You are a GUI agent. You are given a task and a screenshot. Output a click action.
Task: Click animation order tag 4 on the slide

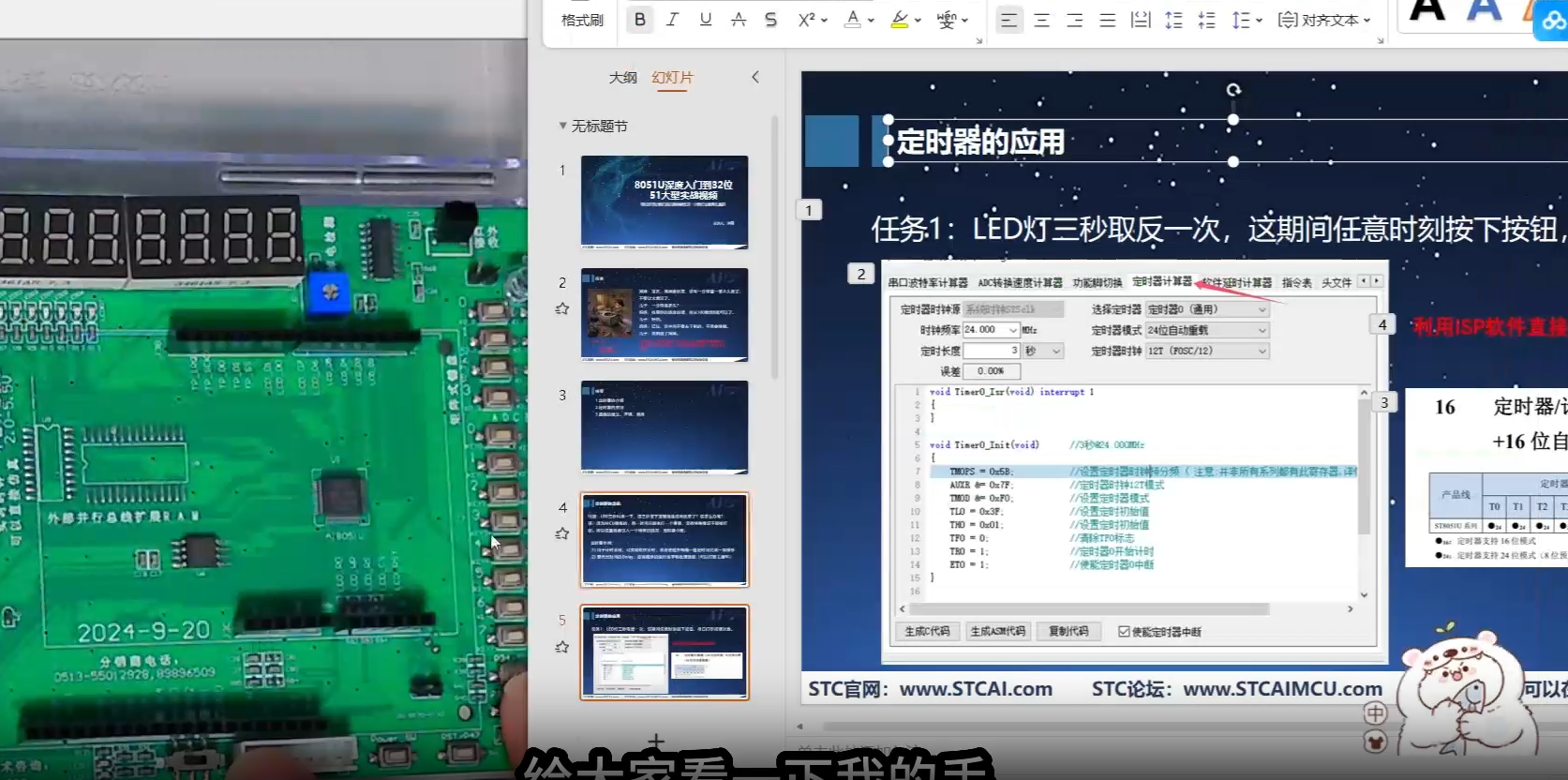tap(1382, 324)
